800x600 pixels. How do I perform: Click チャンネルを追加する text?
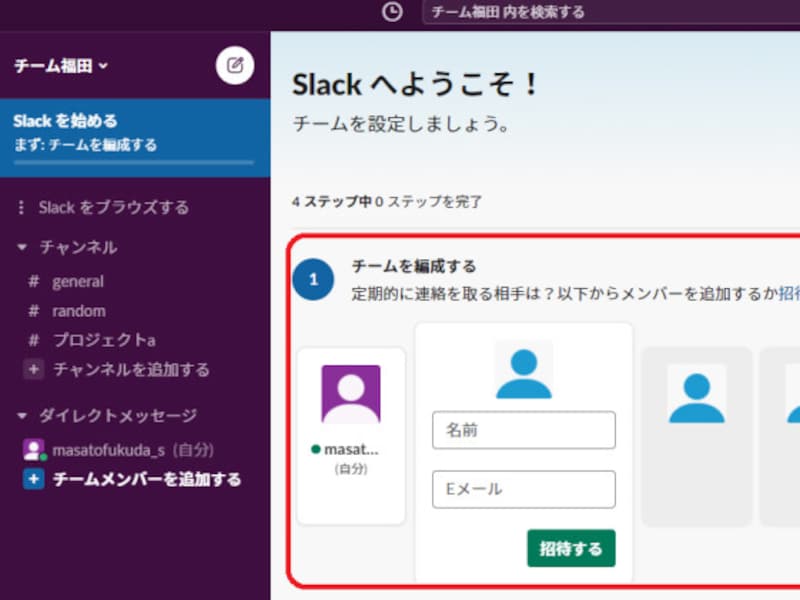click(x=131, y=369)
